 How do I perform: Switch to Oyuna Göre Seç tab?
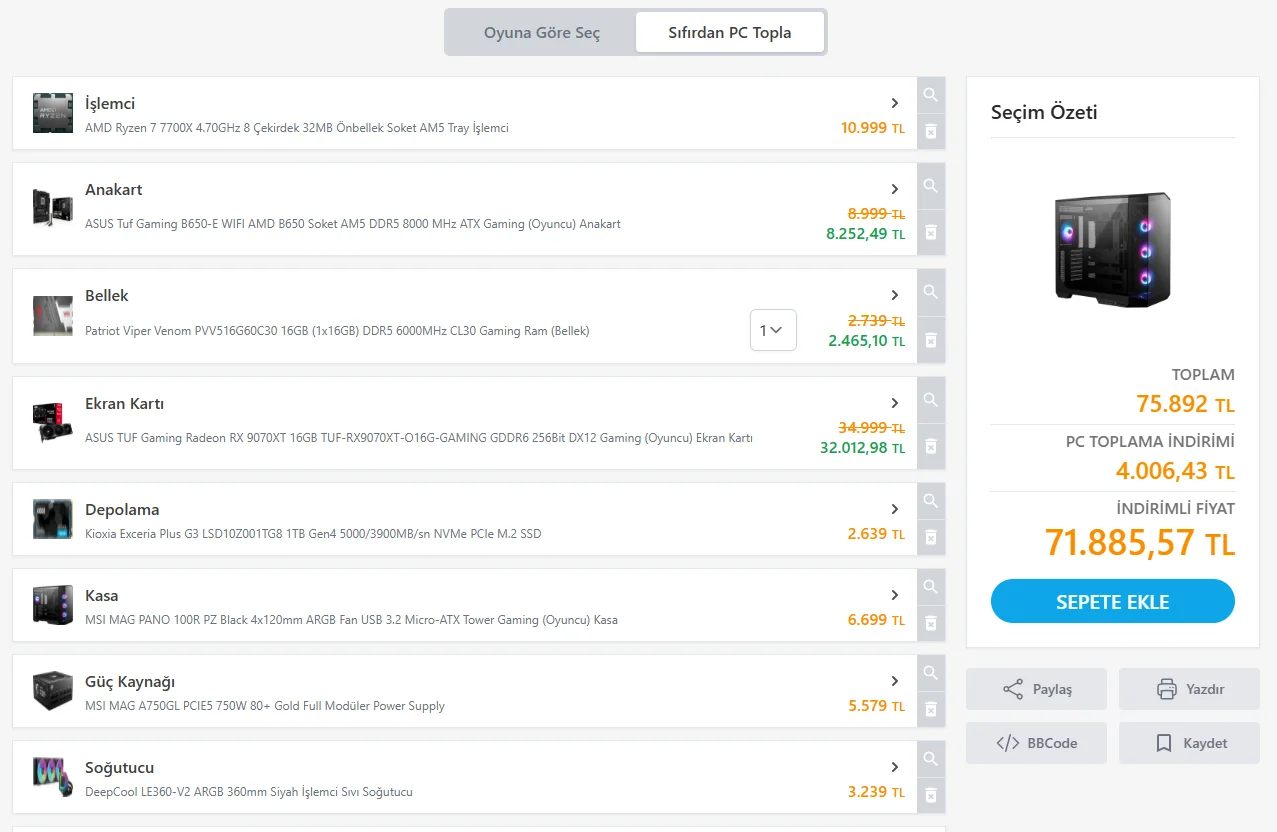coord(542,32)
